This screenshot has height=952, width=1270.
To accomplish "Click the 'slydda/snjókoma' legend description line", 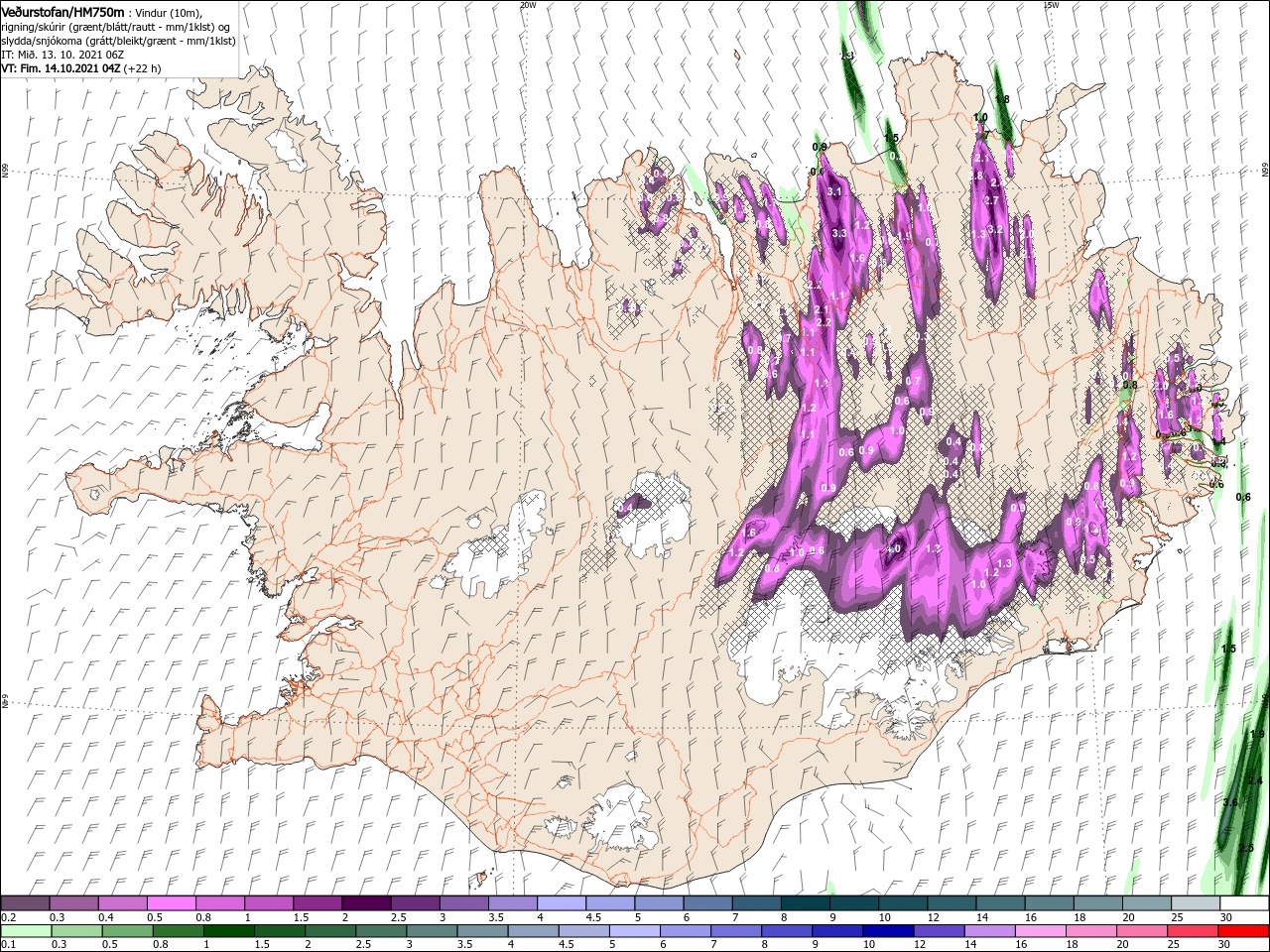I will [118, 41].
